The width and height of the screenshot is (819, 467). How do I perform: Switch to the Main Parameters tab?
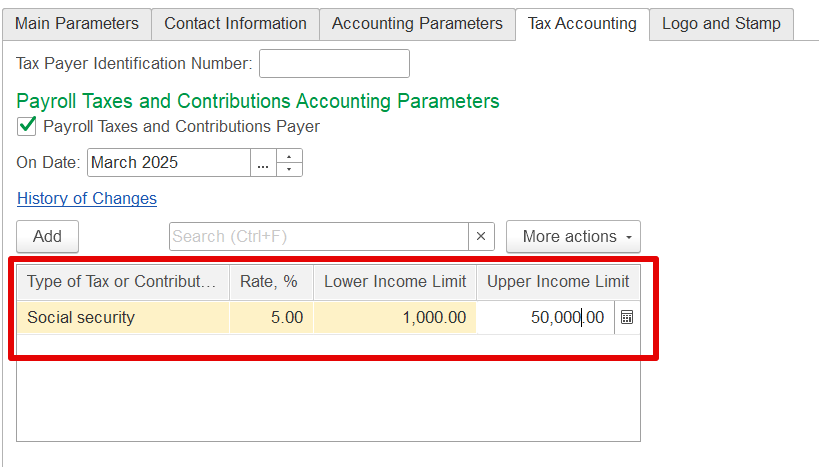(77, 24)
